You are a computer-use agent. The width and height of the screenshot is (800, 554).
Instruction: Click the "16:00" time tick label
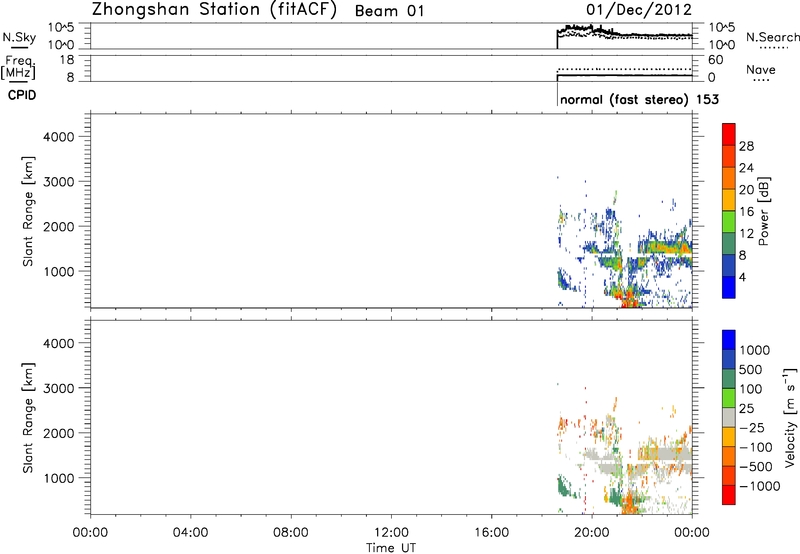pos(491,533)
